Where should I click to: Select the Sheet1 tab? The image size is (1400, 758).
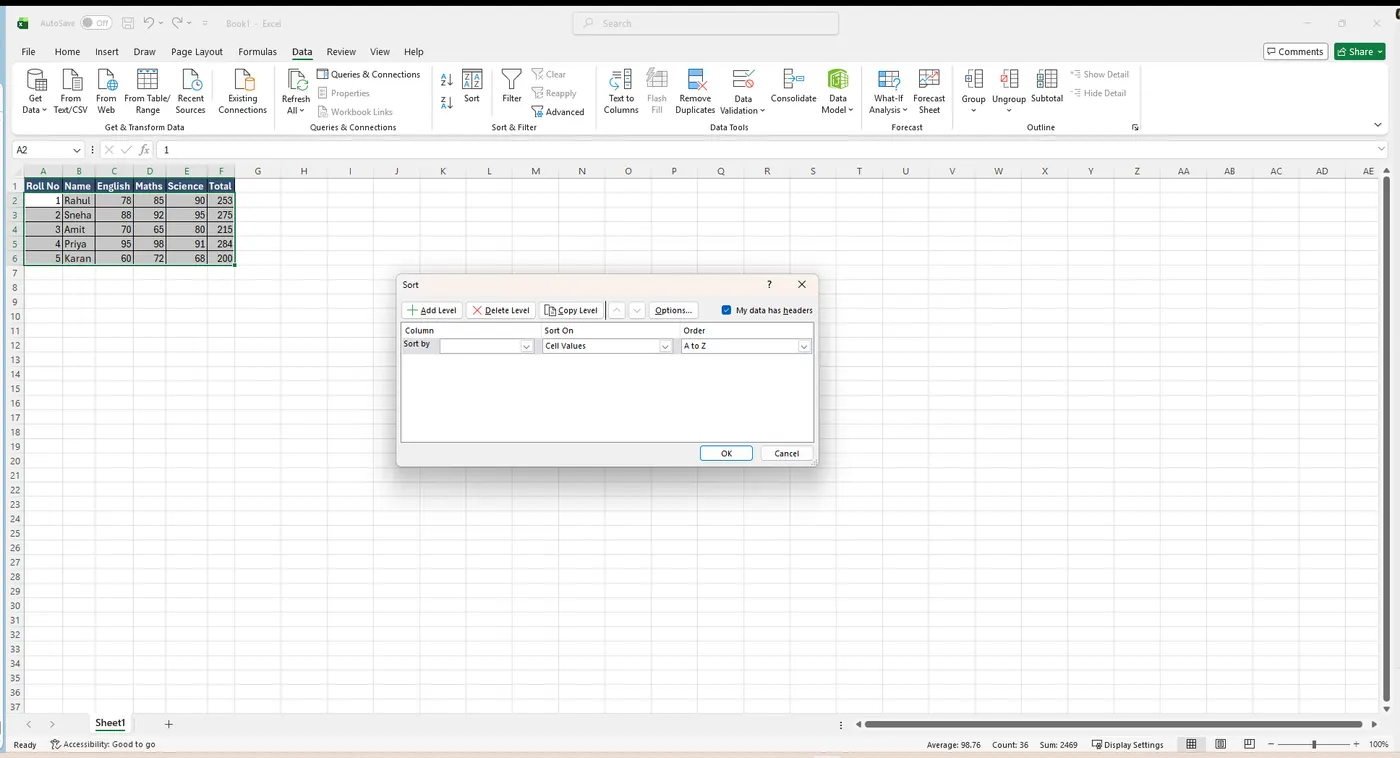tap(110, 723)
